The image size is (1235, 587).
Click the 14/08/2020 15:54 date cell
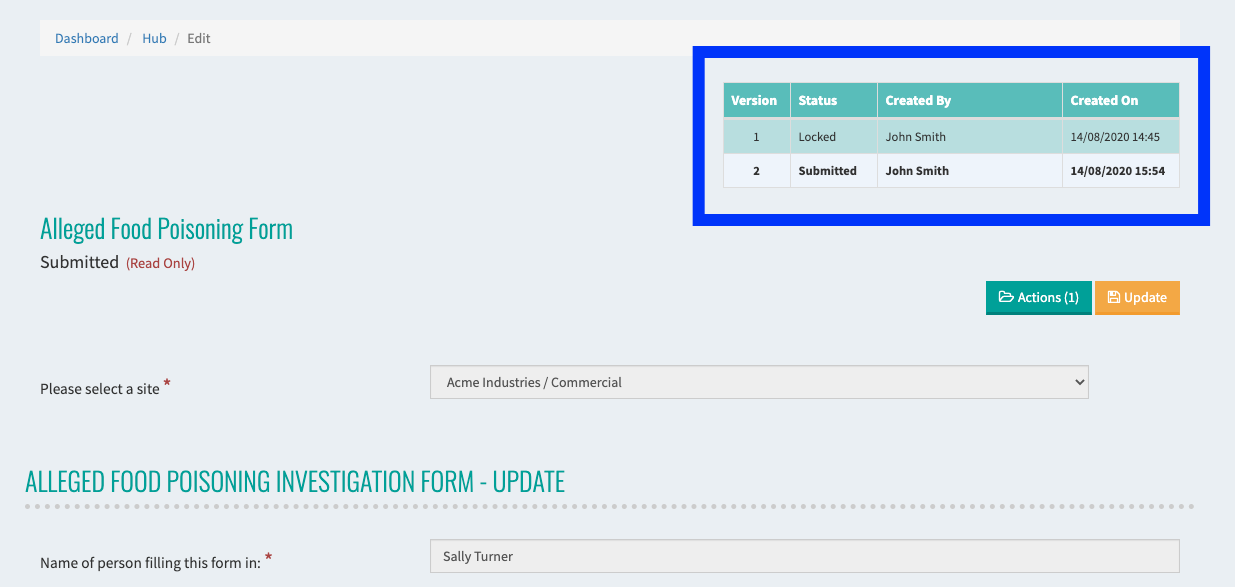(x=1121, y=171)
